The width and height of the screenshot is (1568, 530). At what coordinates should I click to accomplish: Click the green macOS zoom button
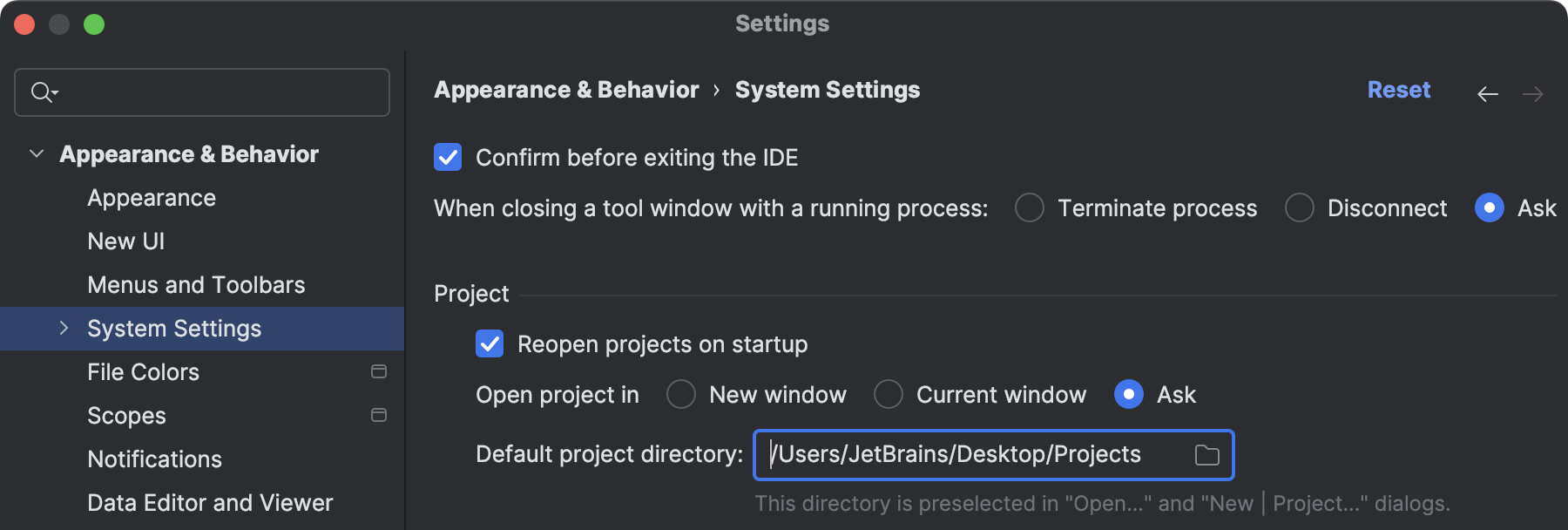(94, 24)
